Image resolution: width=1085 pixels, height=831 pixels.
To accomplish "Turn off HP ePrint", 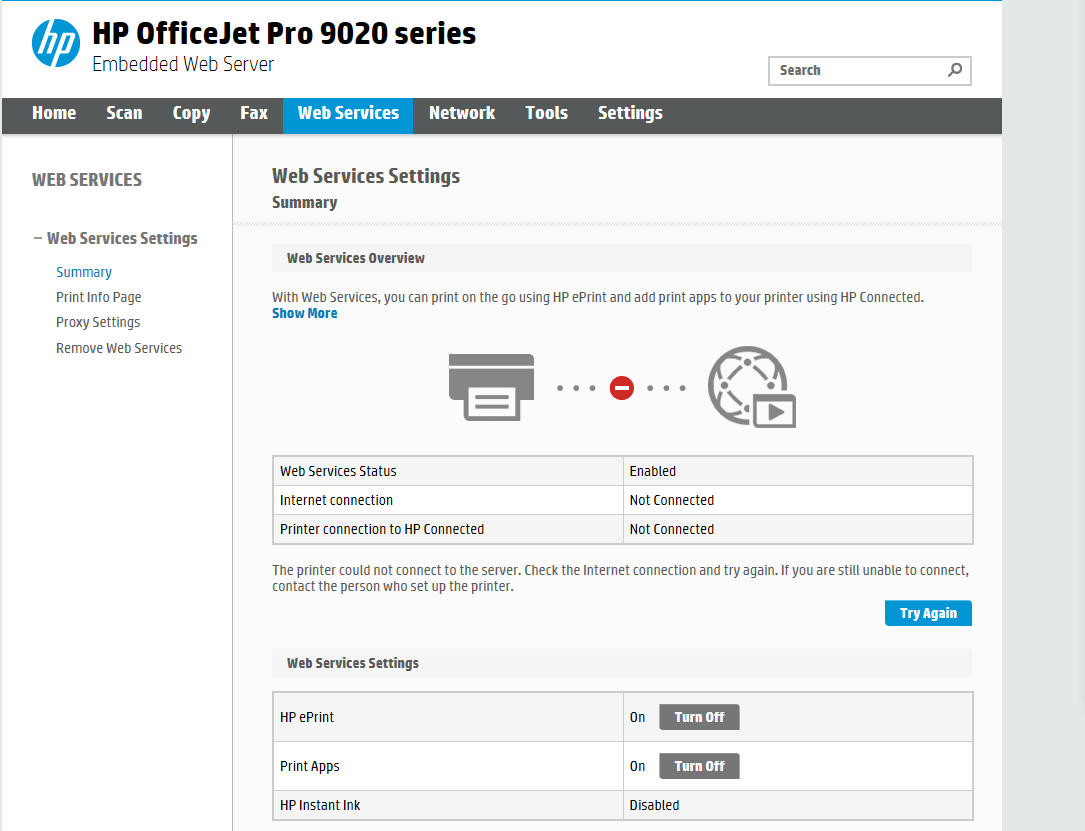I will [x=699, y=717].
